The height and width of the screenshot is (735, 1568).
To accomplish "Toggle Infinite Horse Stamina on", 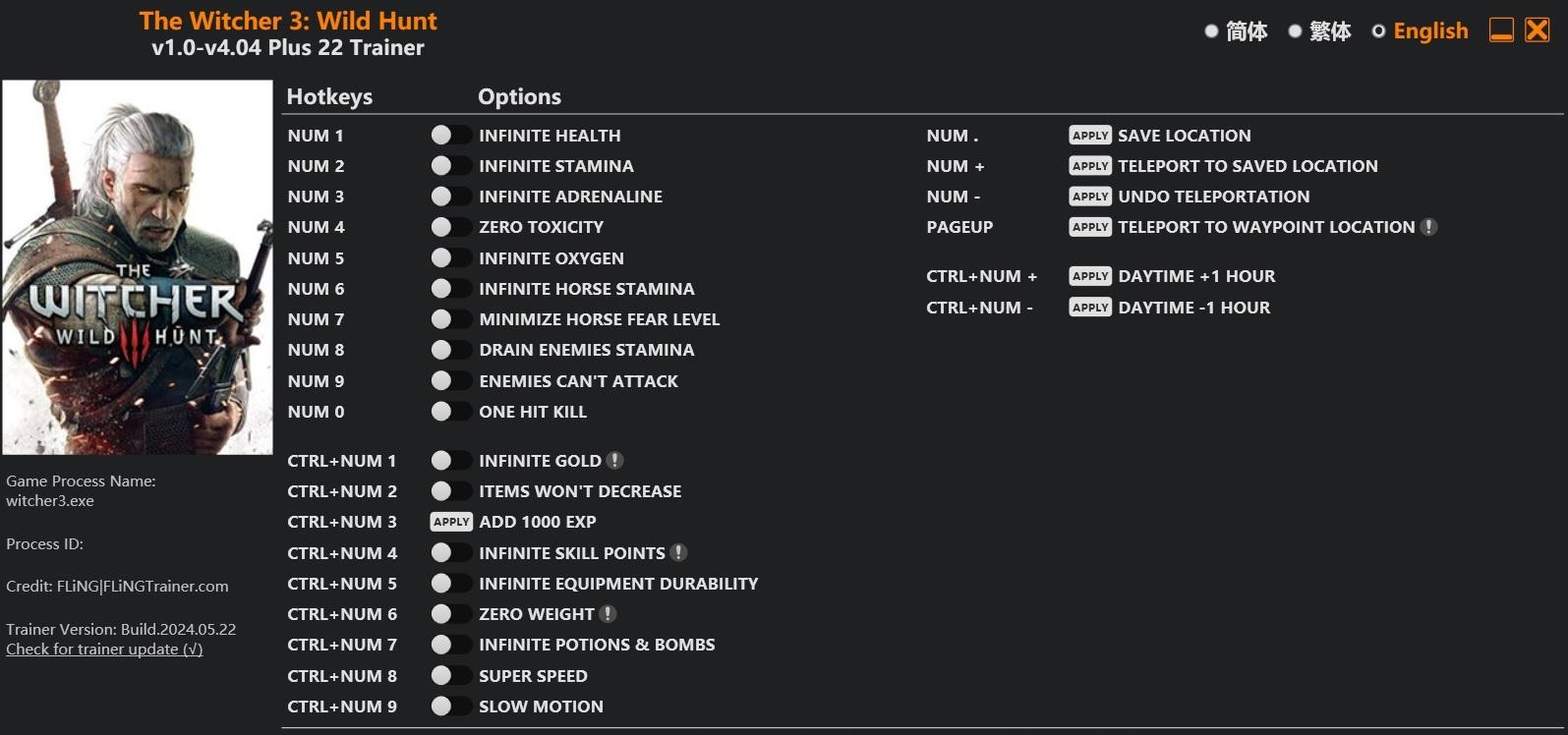I will point(450,289).
